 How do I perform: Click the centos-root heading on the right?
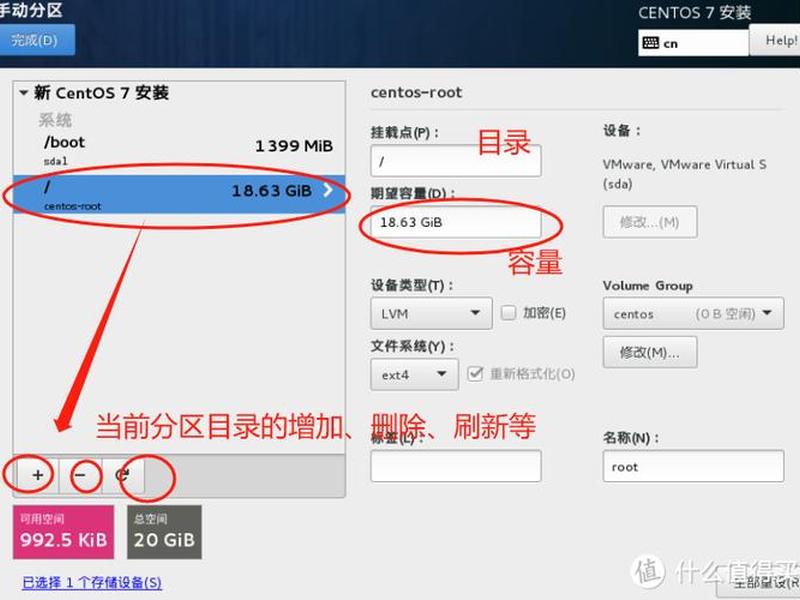[416, 92]
